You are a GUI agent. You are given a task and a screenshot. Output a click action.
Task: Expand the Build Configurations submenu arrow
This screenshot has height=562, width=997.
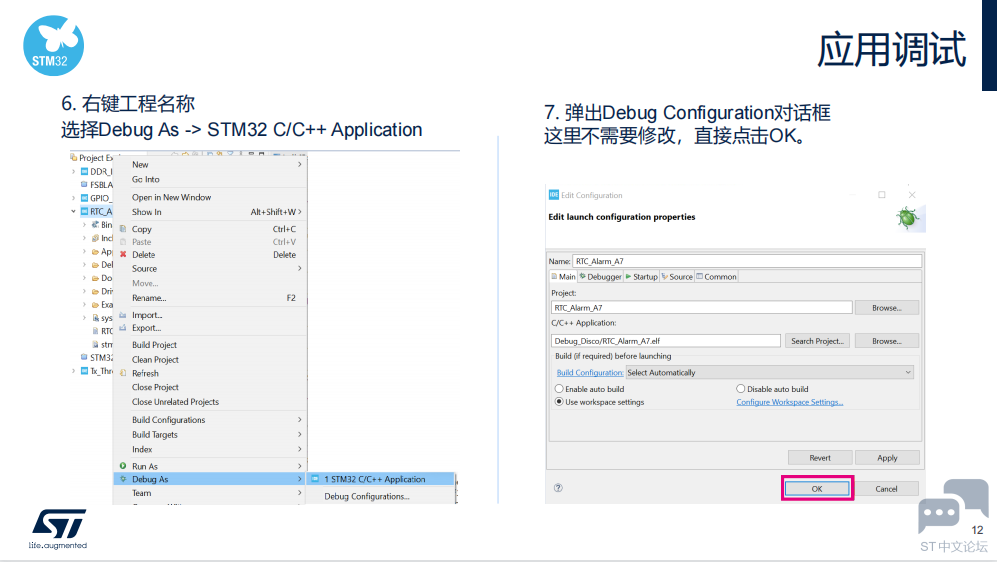coord(299,420)
